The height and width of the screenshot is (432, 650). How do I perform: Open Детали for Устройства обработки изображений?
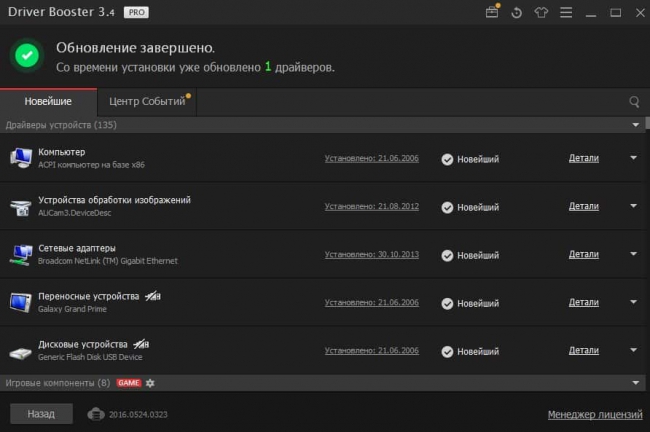584,206
